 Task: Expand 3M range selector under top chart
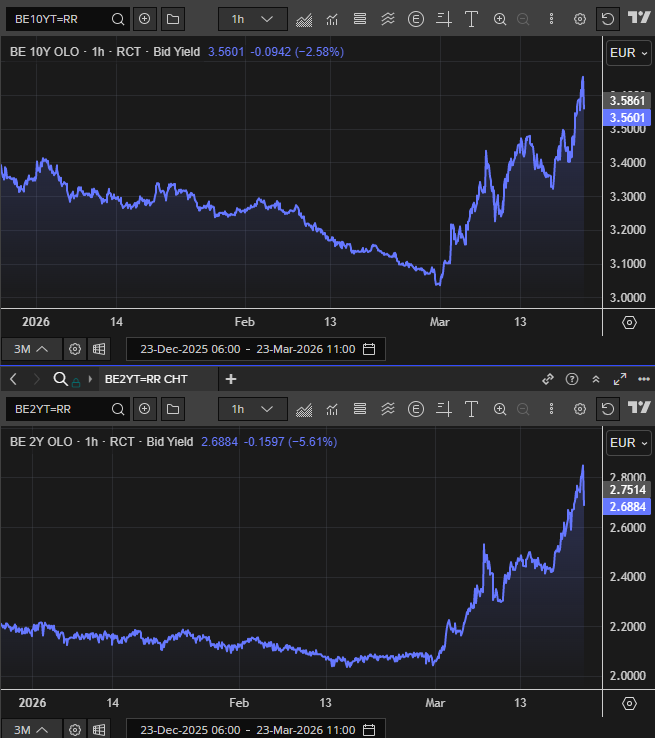point(31,349)
